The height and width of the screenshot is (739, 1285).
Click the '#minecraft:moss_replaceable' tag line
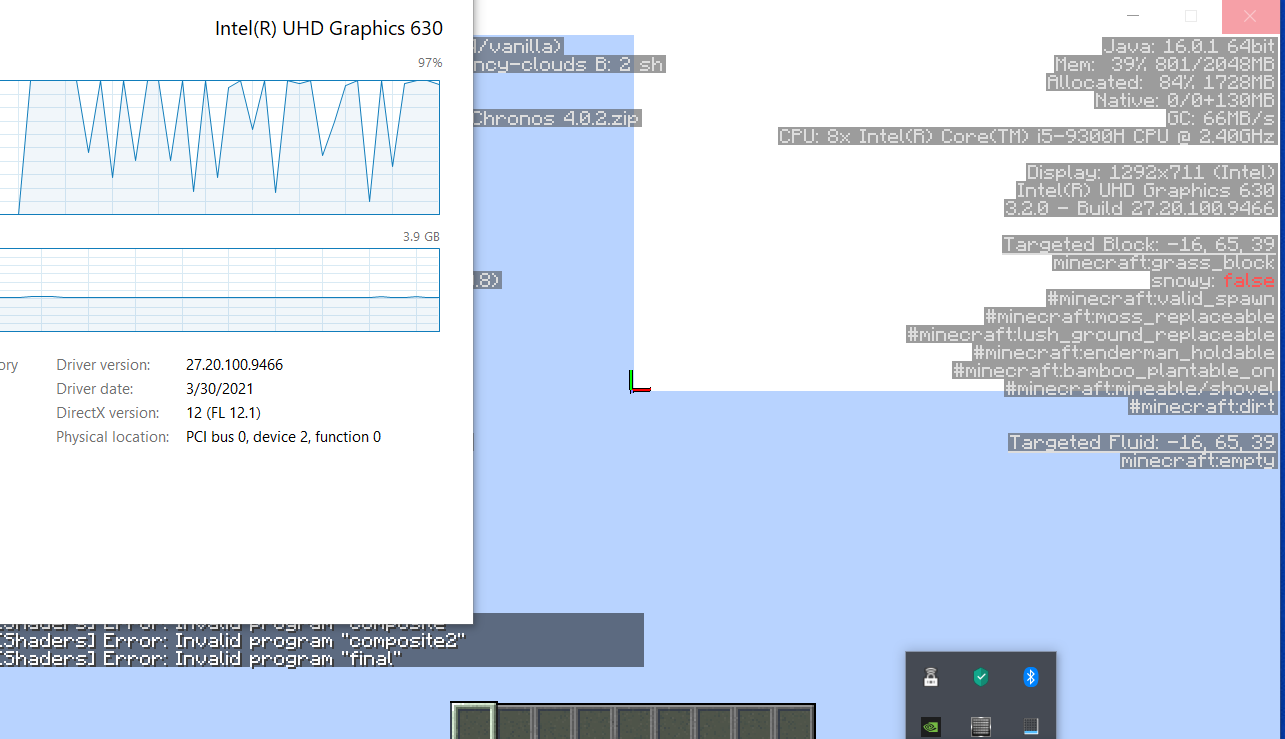(x=1130, y=316)
